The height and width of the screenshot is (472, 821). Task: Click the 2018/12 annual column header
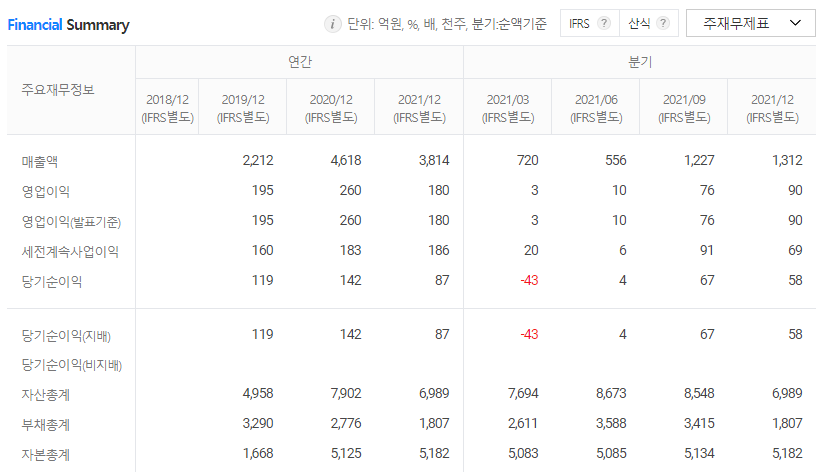[167, 108]
